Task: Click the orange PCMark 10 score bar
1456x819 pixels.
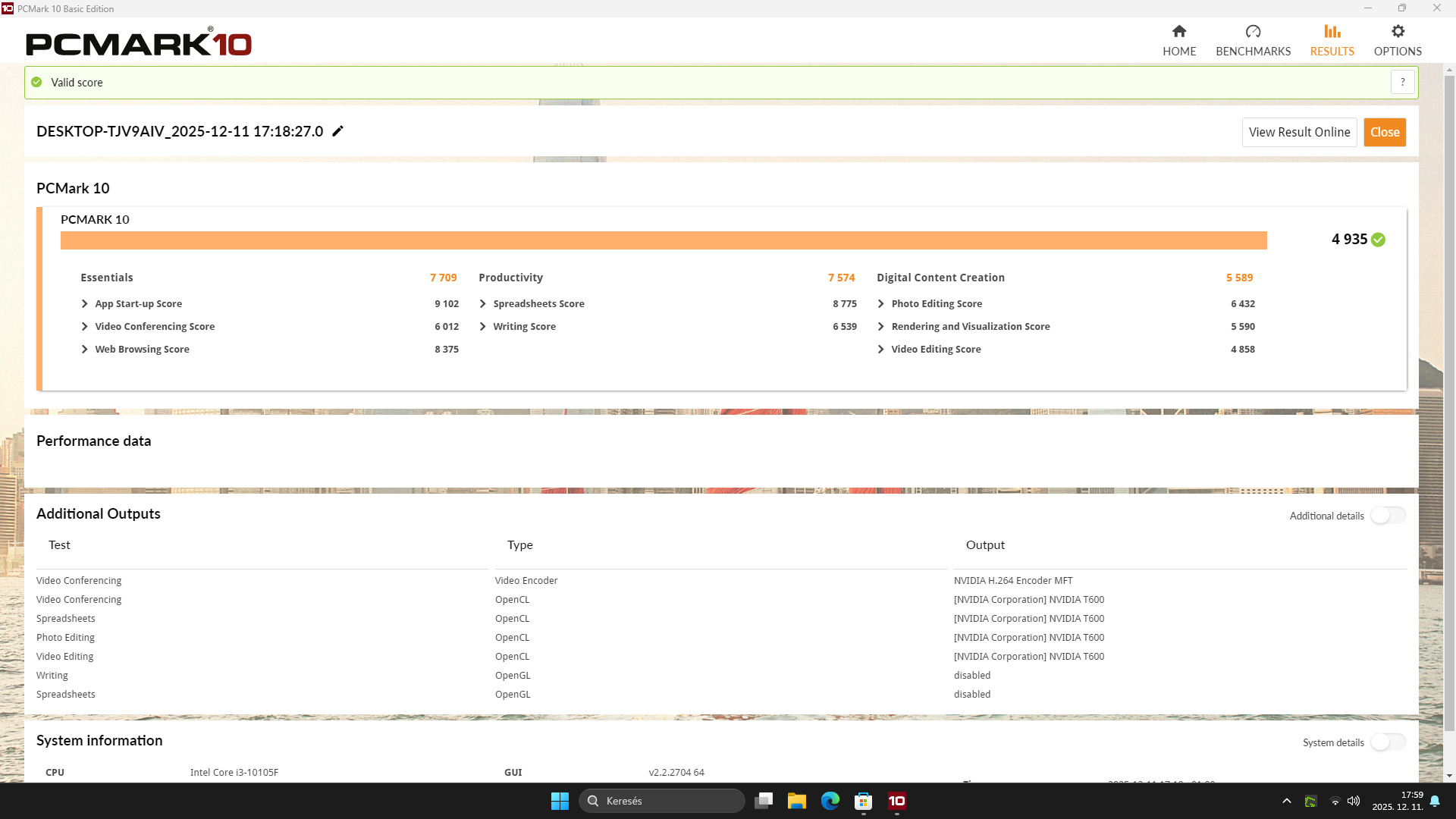Action: (x=664, y=240)
